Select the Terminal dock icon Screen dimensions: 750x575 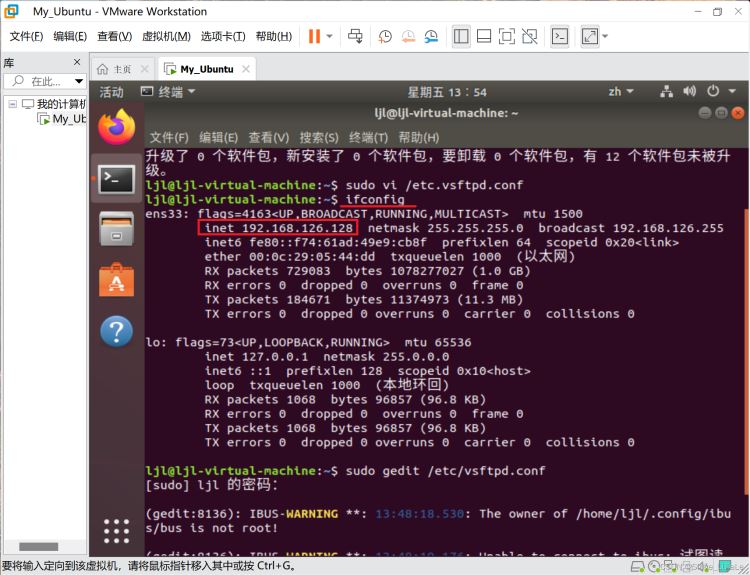(116, 179)
